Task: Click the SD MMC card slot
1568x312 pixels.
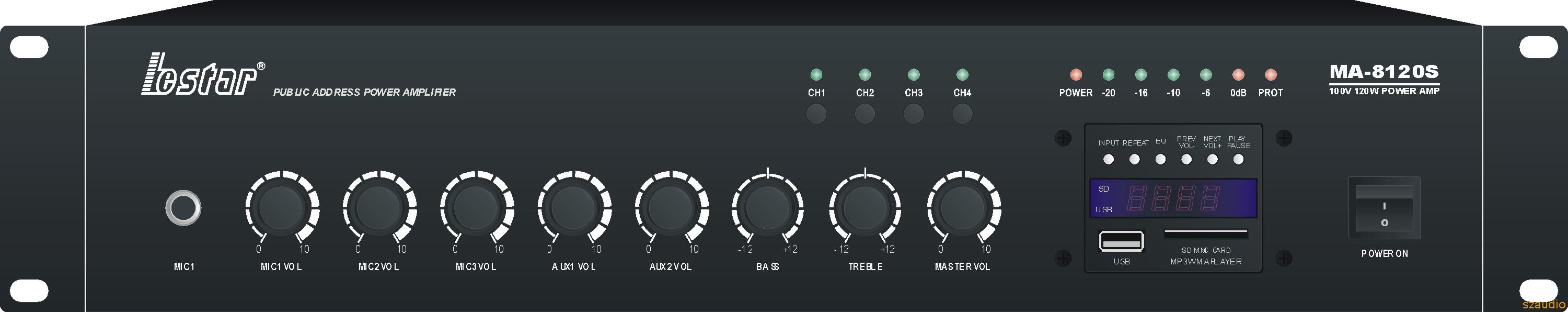Action: (1206, 233)
